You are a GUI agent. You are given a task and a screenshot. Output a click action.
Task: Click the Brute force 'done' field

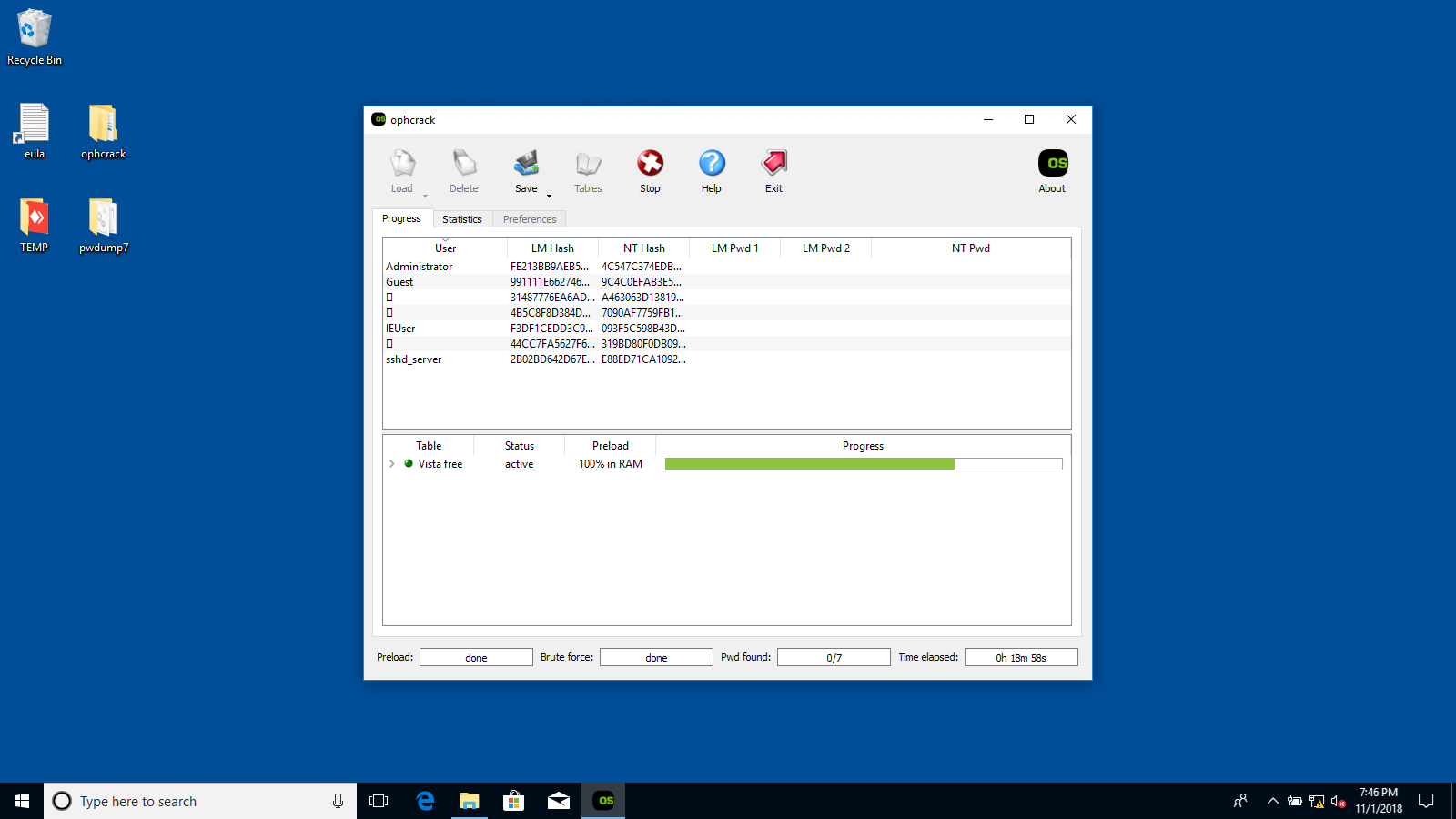(656, 657)
